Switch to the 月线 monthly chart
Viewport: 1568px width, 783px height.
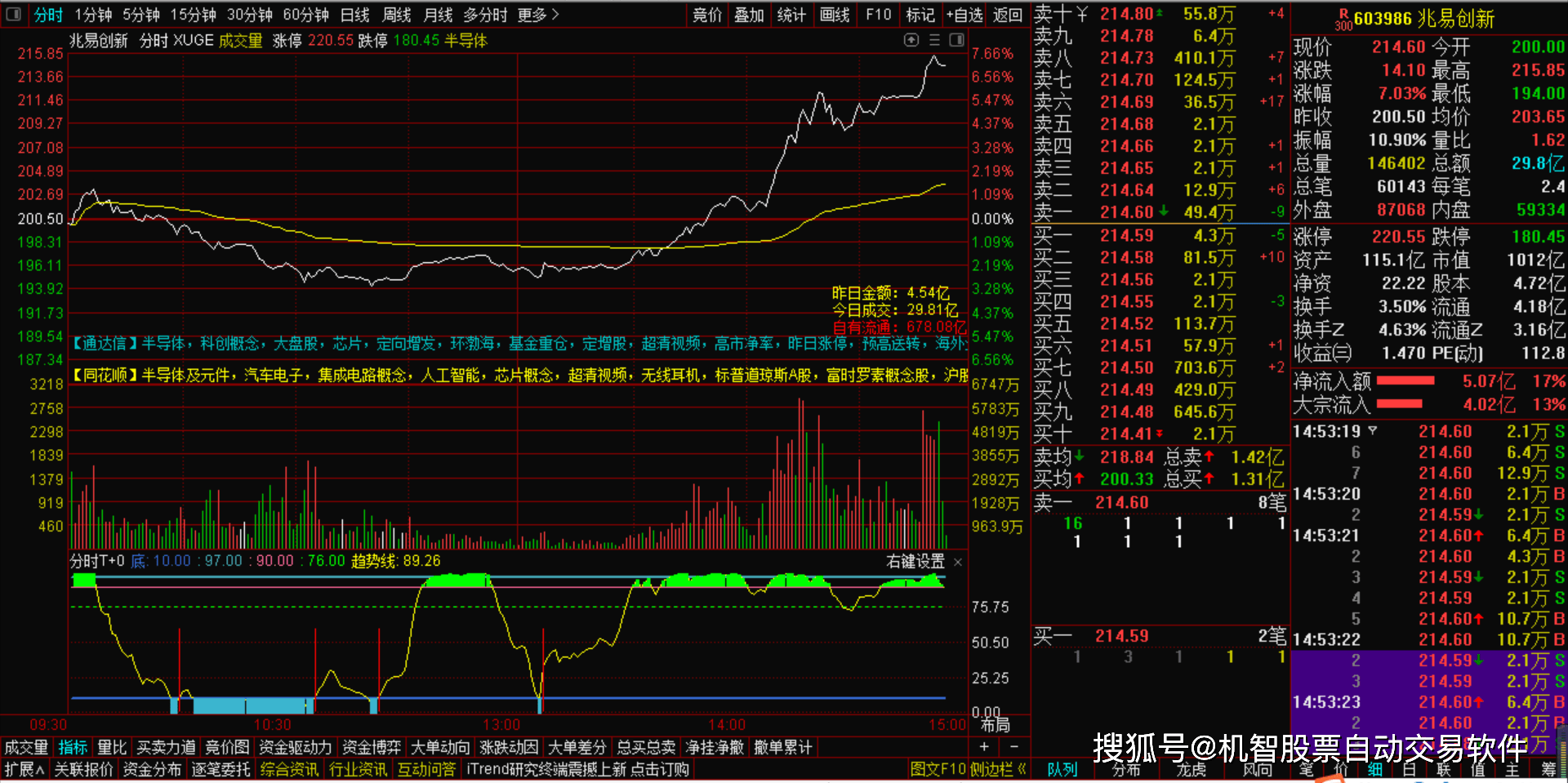(x=439, y=15)
